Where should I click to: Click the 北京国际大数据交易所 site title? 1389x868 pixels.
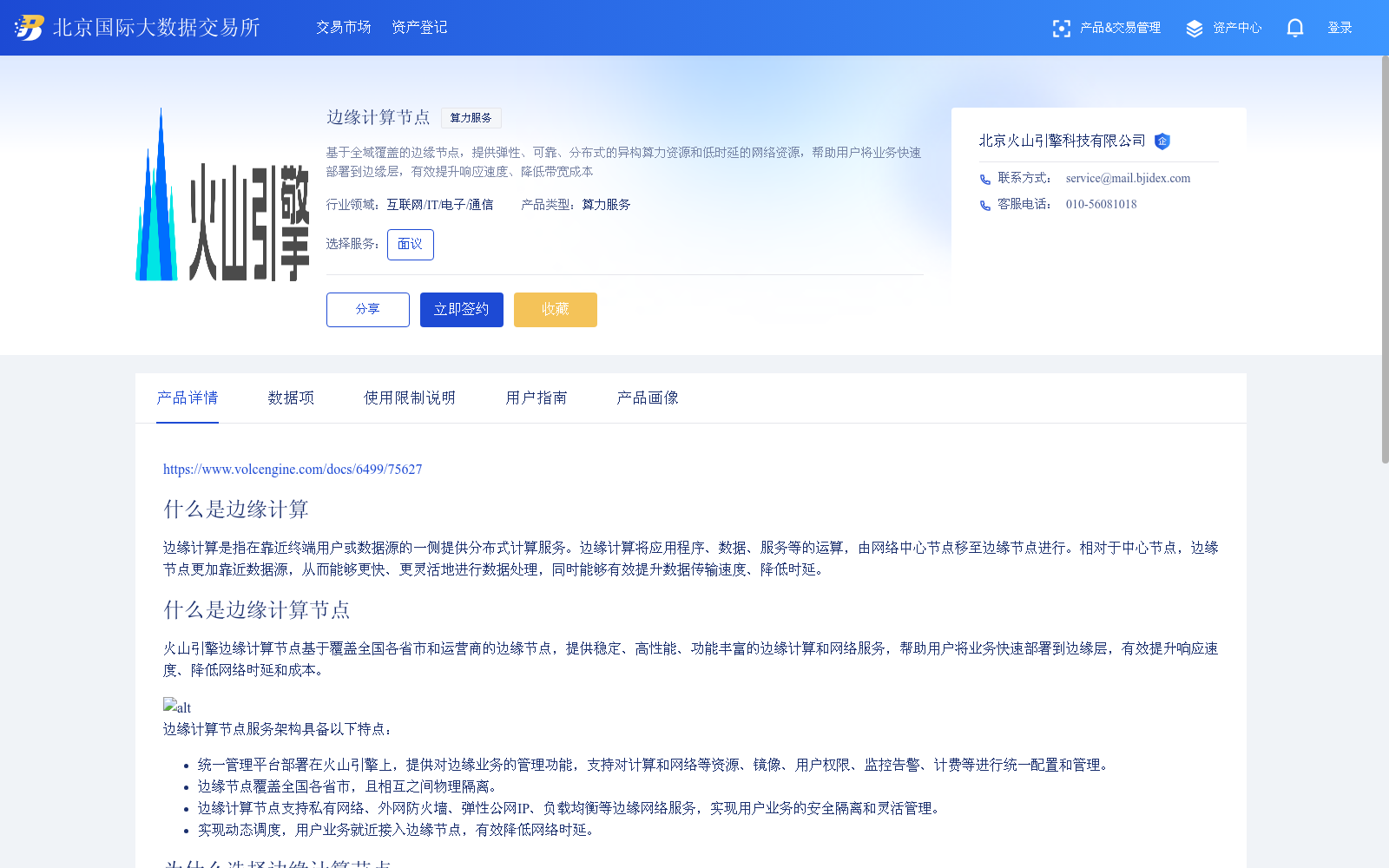(x=156, y=28)
